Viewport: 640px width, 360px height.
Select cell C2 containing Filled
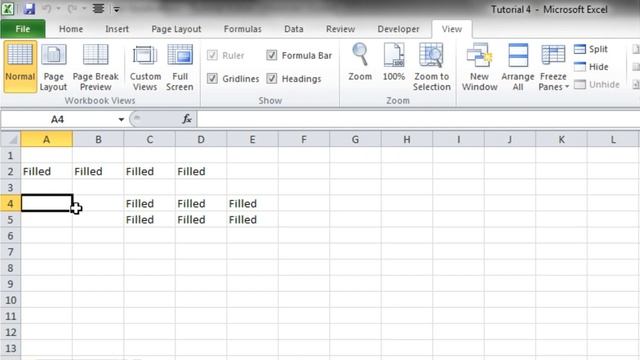click(x=149, y=171)
